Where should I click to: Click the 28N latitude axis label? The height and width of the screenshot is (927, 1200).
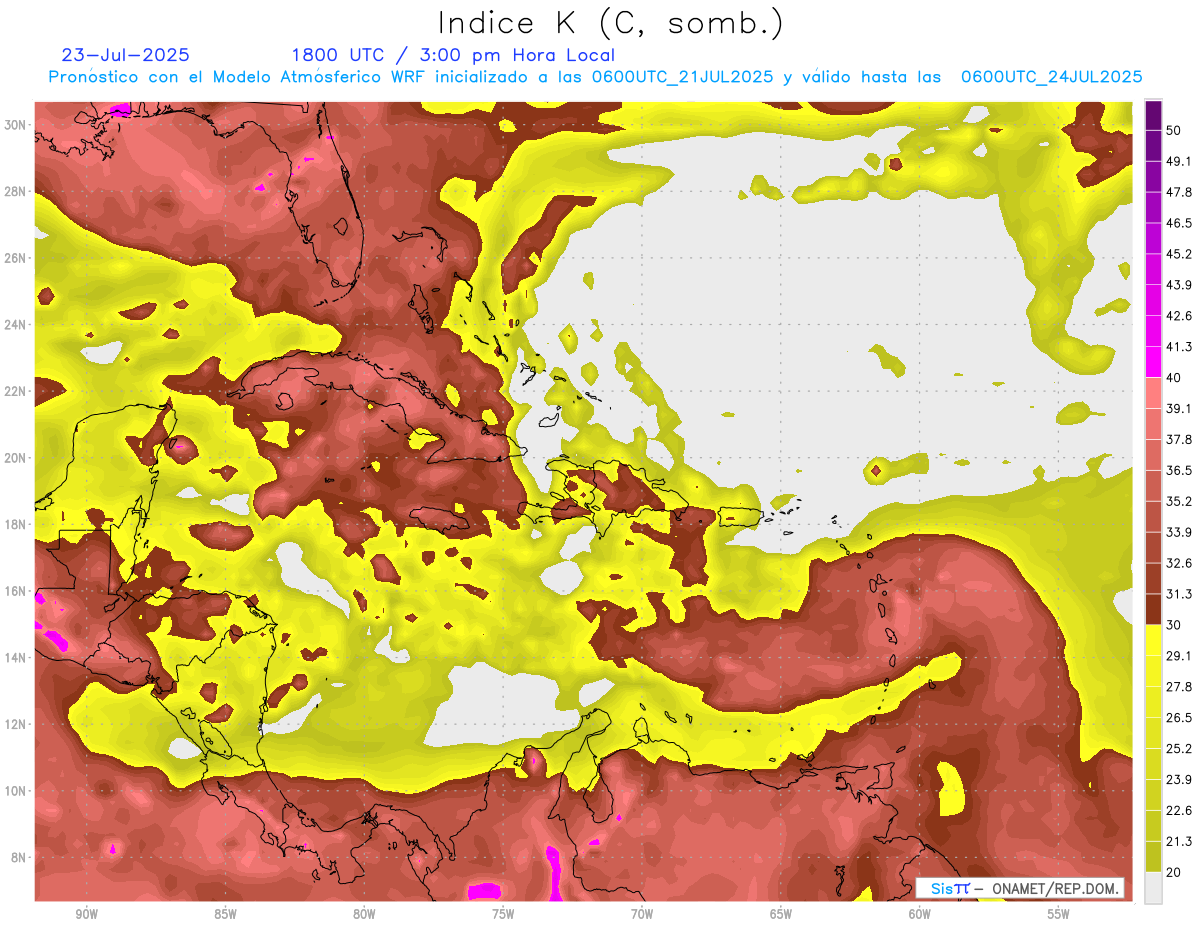pyautogui.click(x=17, y=191)
